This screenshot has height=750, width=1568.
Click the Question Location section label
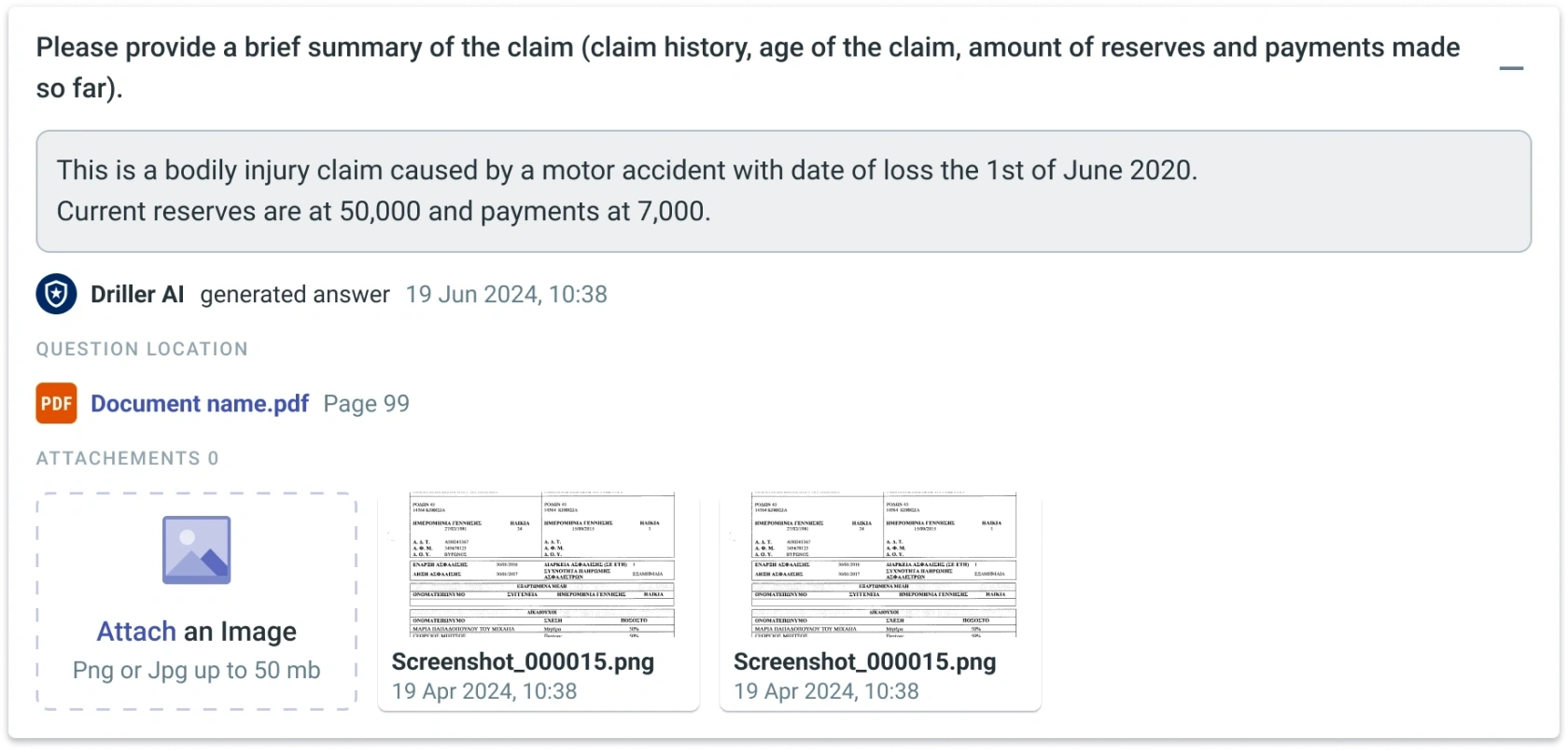142,349
